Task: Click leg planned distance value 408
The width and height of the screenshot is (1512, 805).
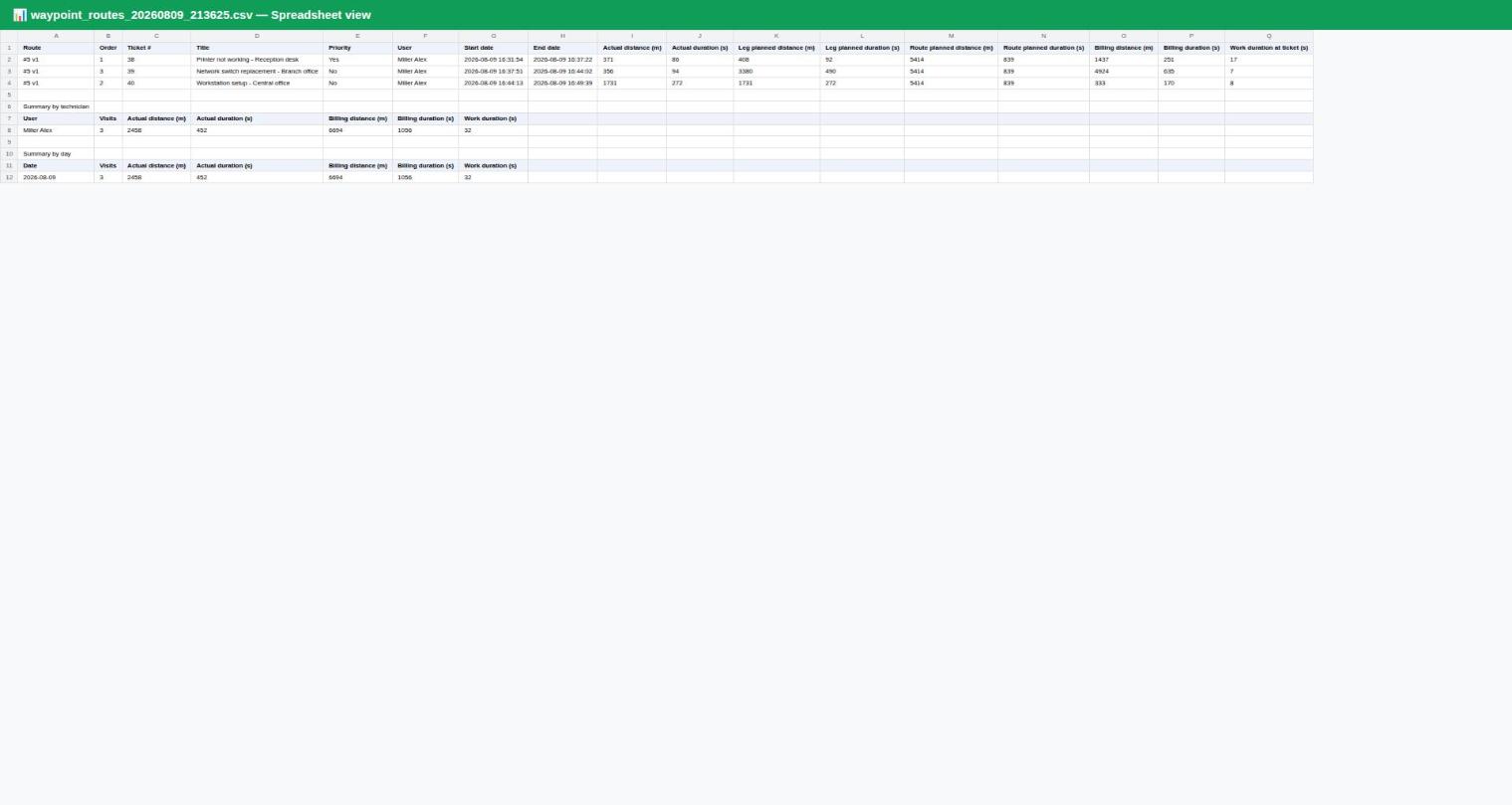Action: 776,60
